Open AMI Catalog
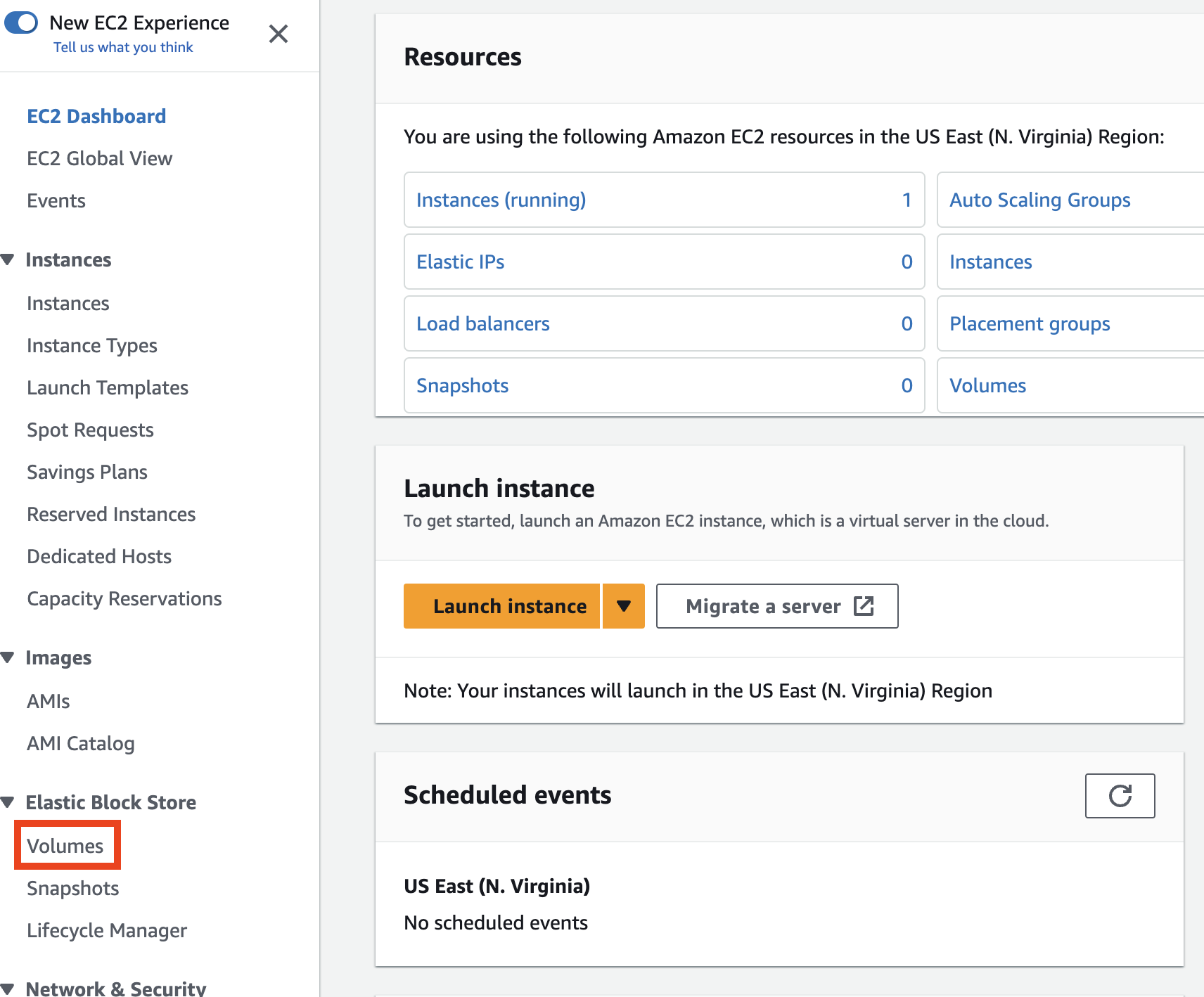 pos(81,743)
